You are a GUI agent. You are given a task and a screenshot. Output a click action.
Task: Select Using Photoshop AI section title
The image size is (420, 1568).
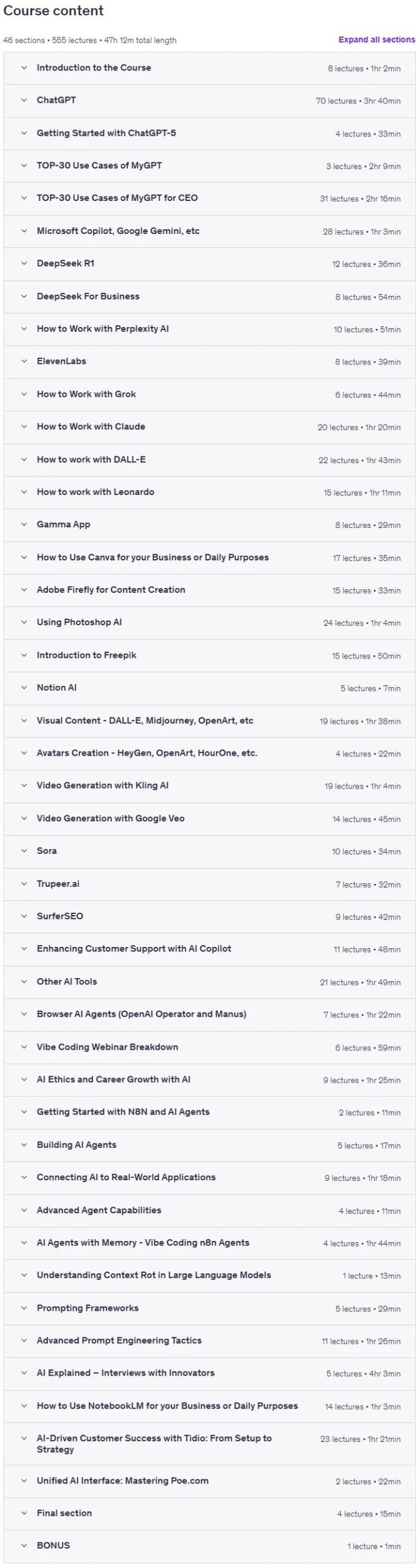pyautogui.click(x=79, y=622)
